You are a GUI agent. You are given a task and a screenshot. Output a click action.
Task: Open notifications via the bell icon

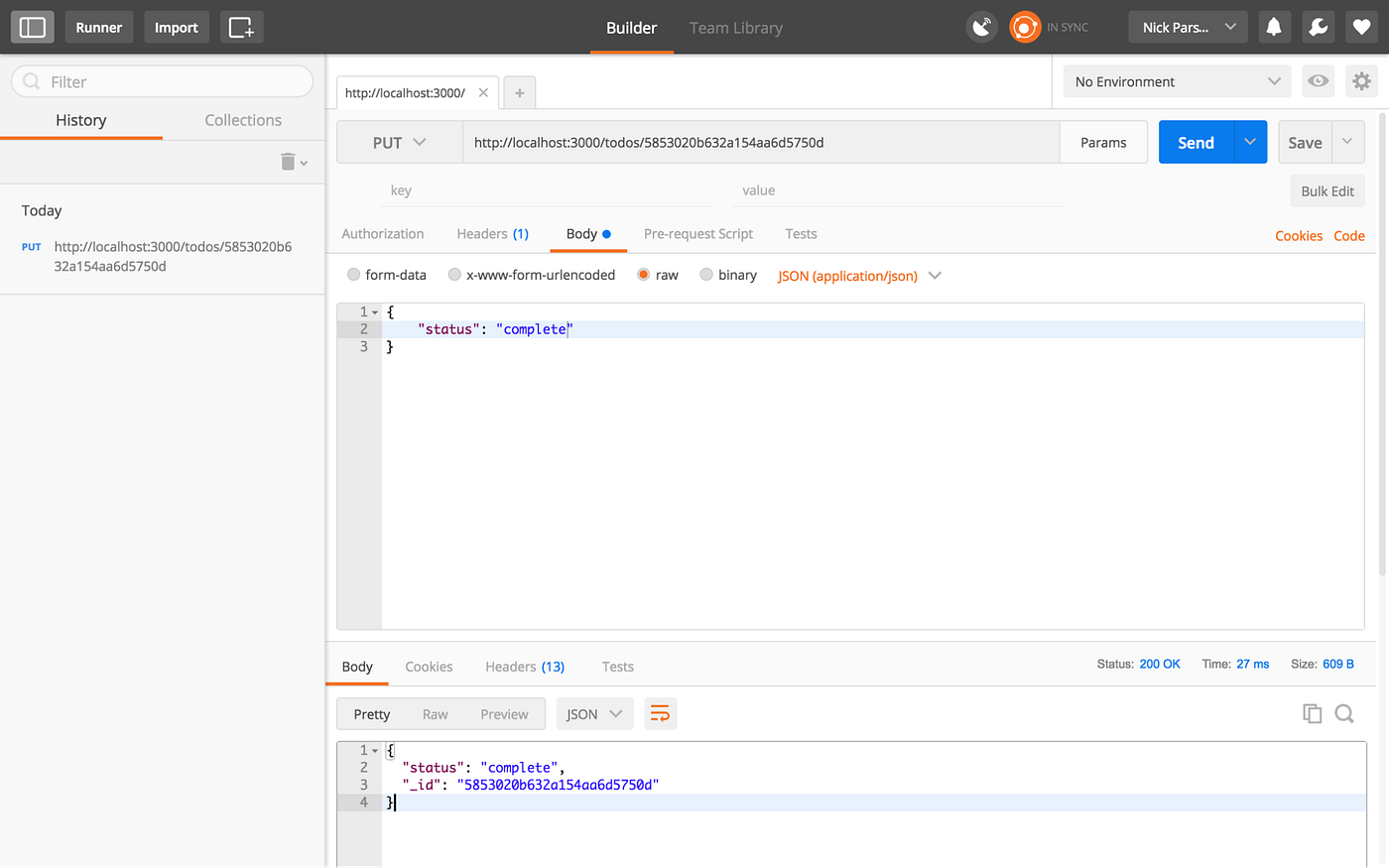point(1274,27)
